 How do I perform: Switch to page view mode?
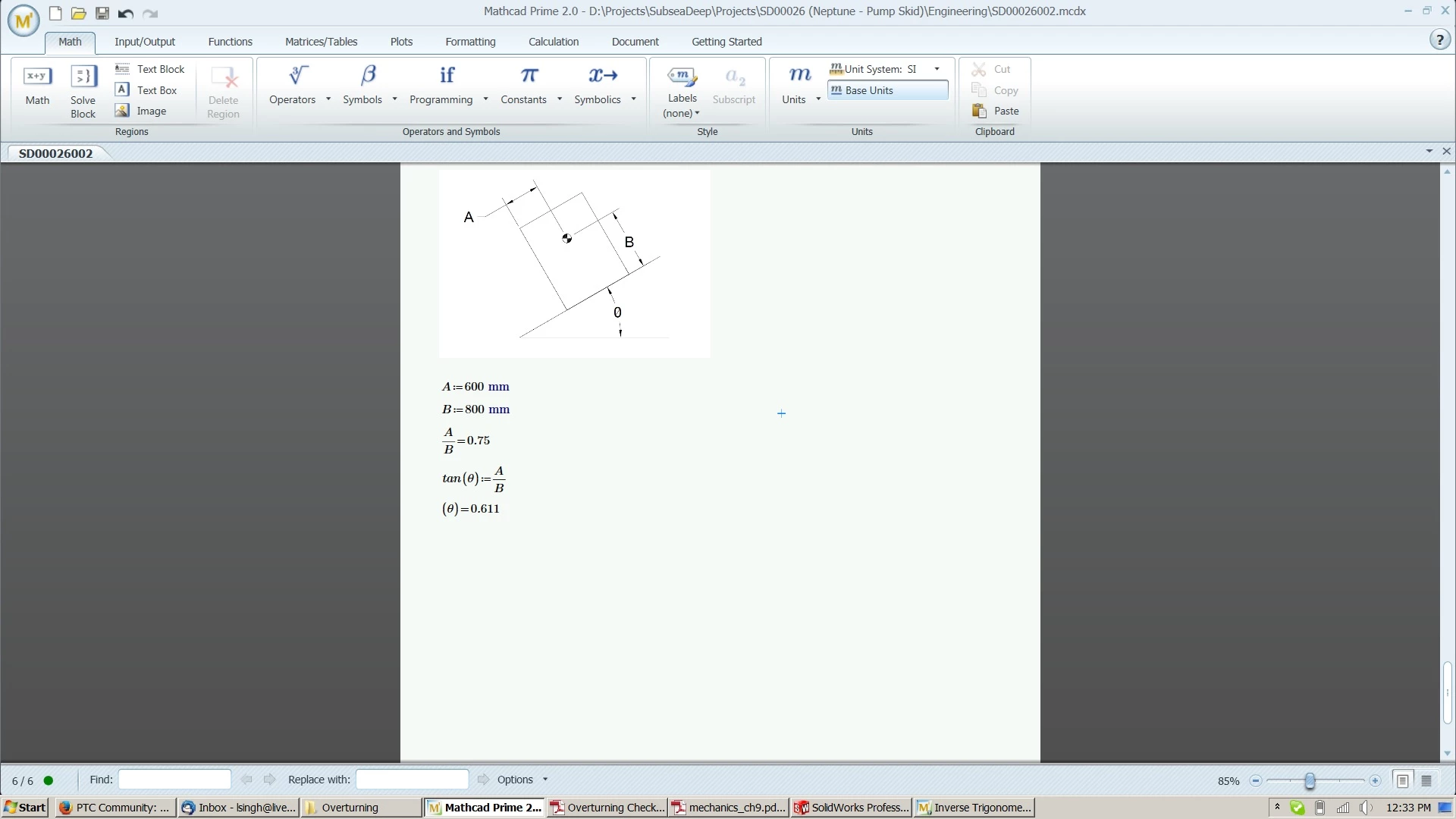click(1402, 780)
